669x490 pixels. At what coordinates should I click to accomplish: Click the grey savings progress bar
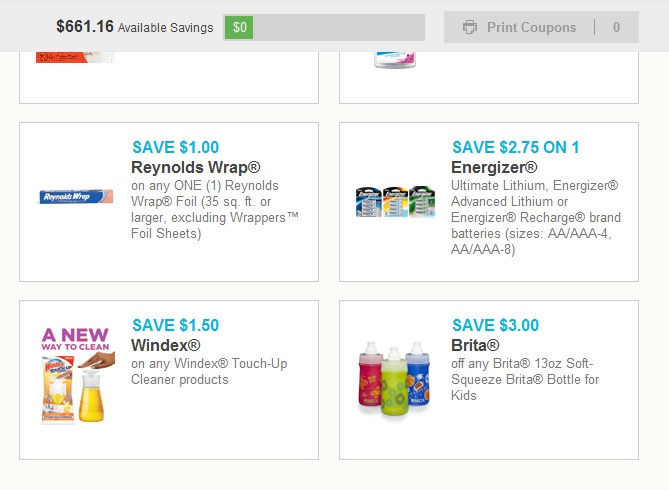pos(324,27)
